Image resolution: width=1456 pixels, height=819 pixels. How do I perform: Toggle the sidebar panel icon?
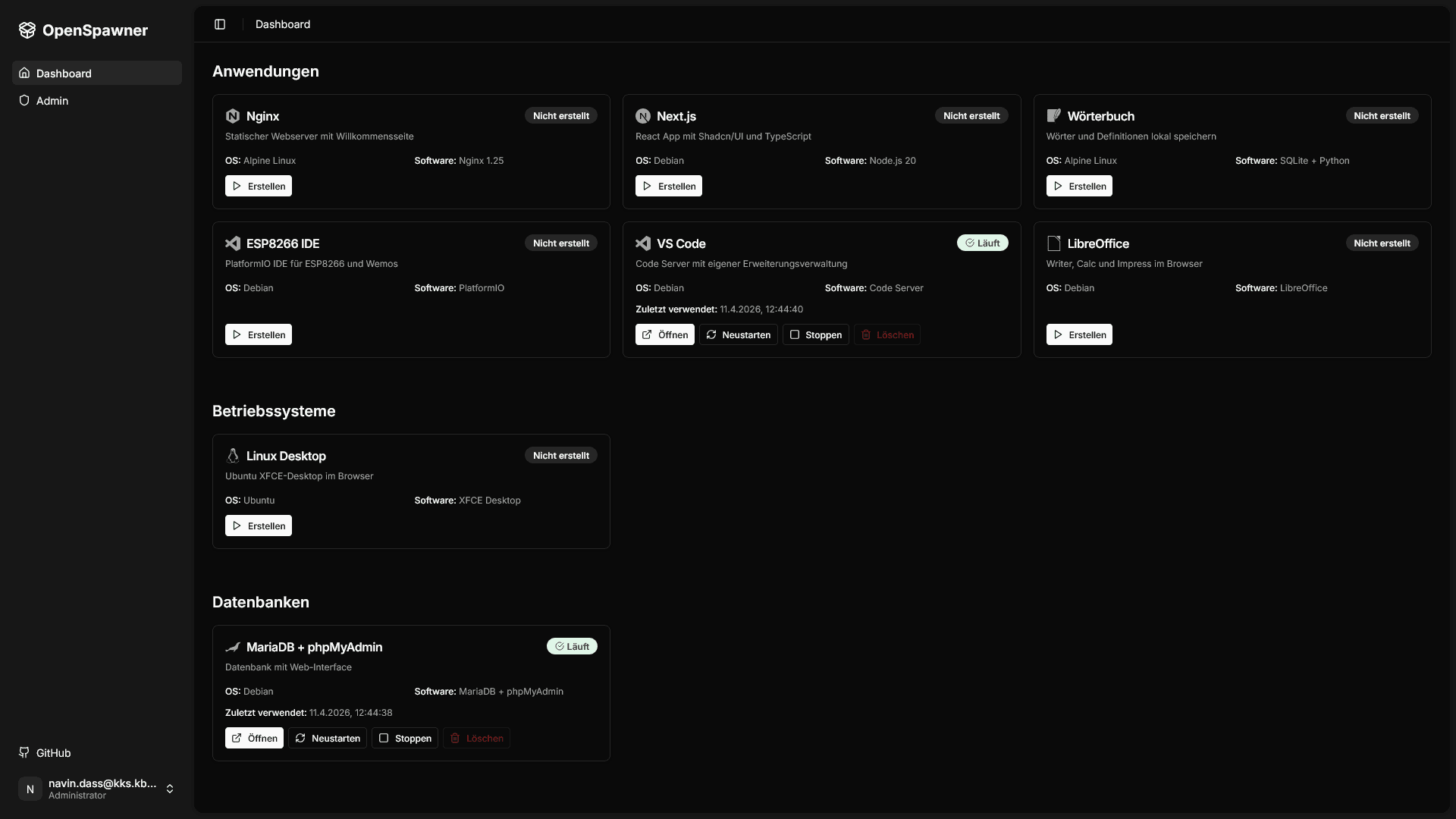point(220,24)
